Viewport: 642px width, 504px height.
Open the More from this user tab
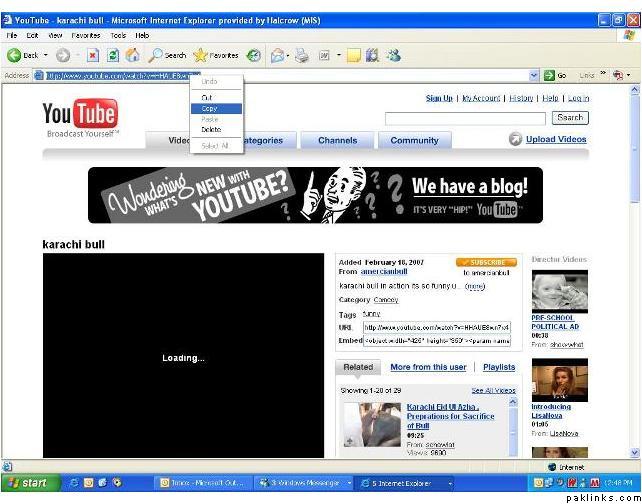click(428, 367)
